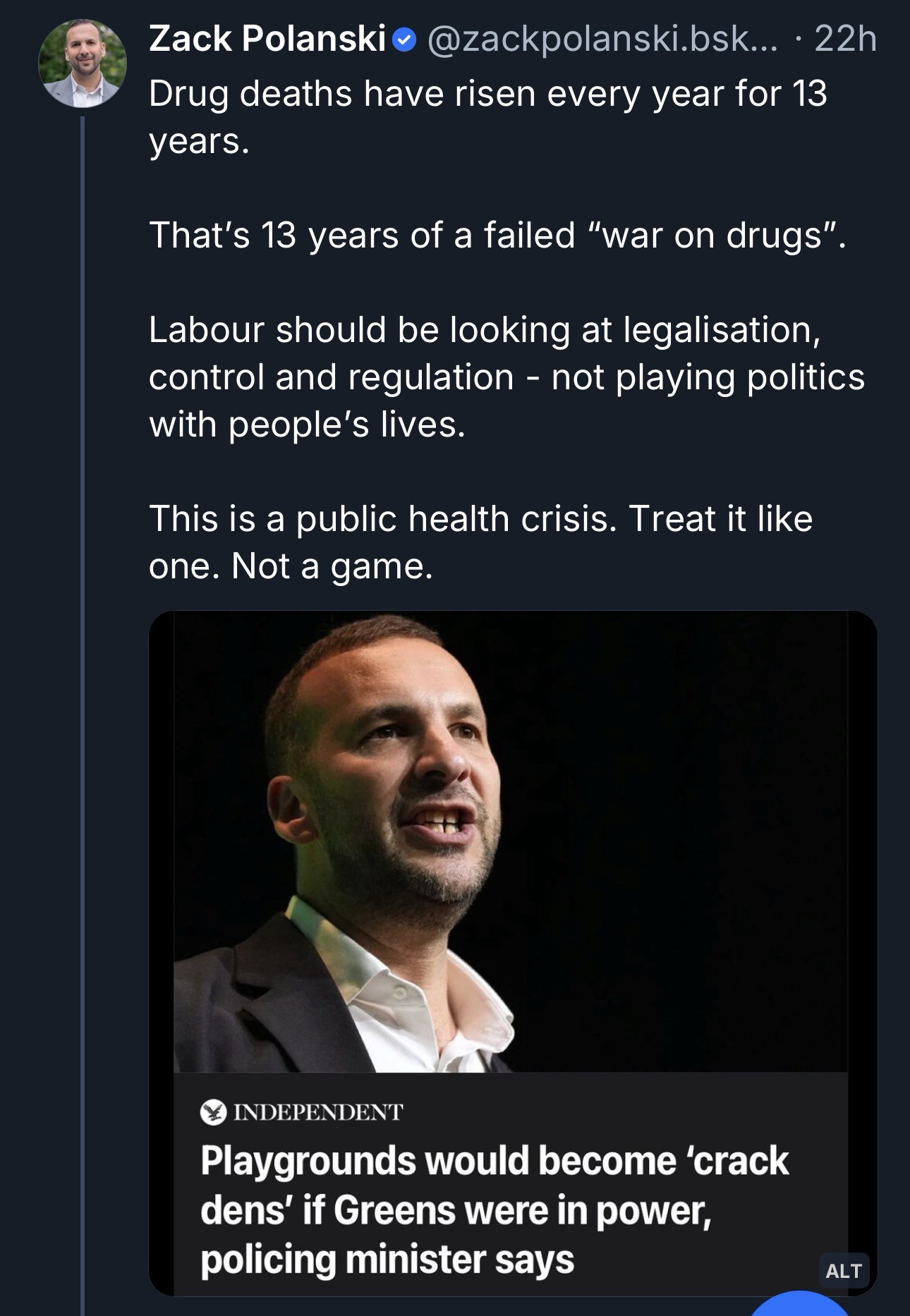This screenshot has height=1316, width=910.
Task: Click the "one. Not a game." line
Action: tap(291, 566)
